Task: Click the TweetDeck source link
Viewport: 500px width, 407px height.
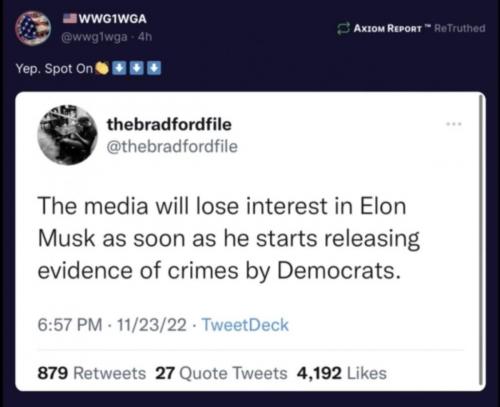Action: click(x=245, y=325)
